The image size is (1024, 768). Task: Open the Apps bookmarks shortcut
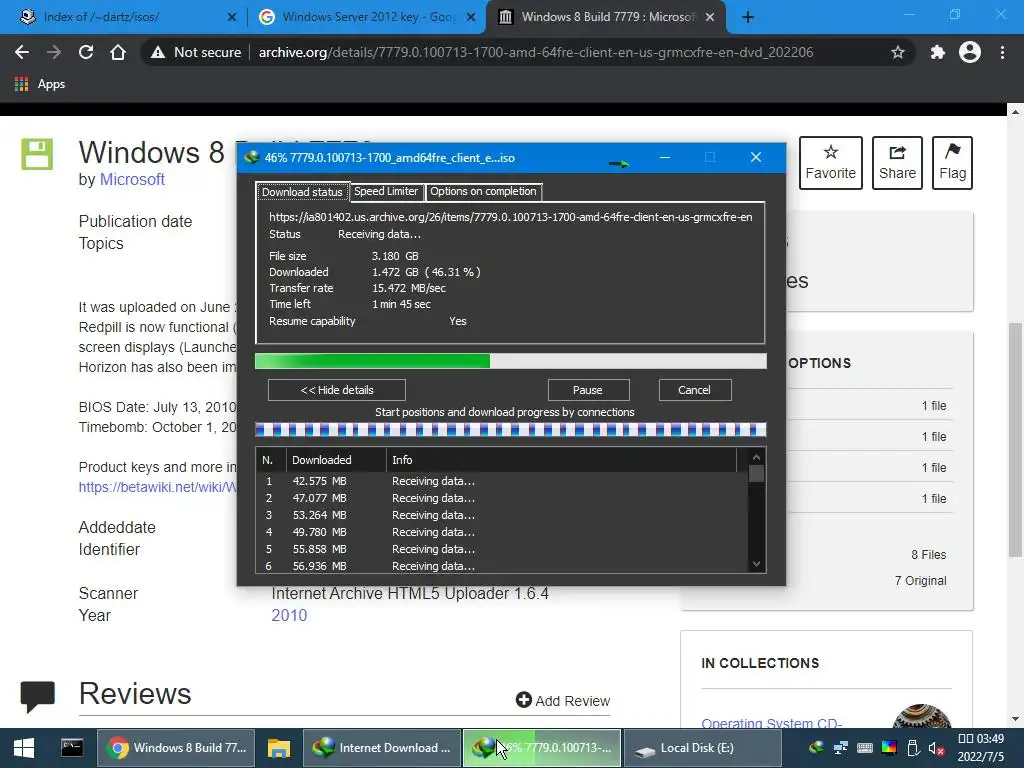point(40,84)
